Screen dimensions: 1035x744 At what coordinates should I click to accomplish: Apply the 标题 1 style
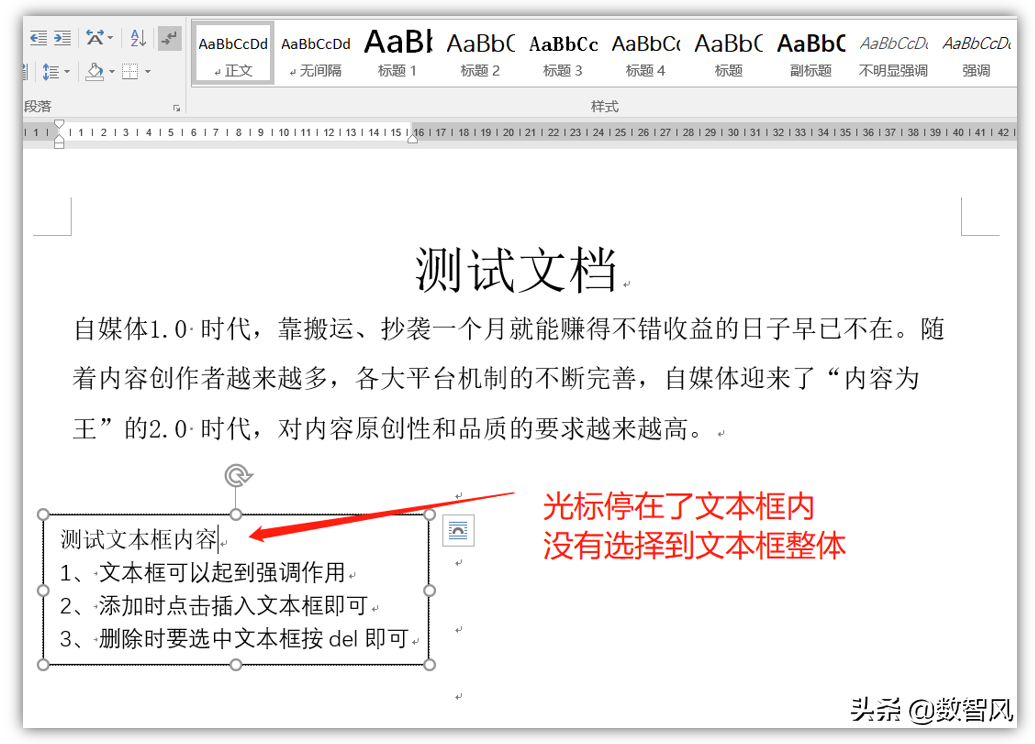point(398,53)
